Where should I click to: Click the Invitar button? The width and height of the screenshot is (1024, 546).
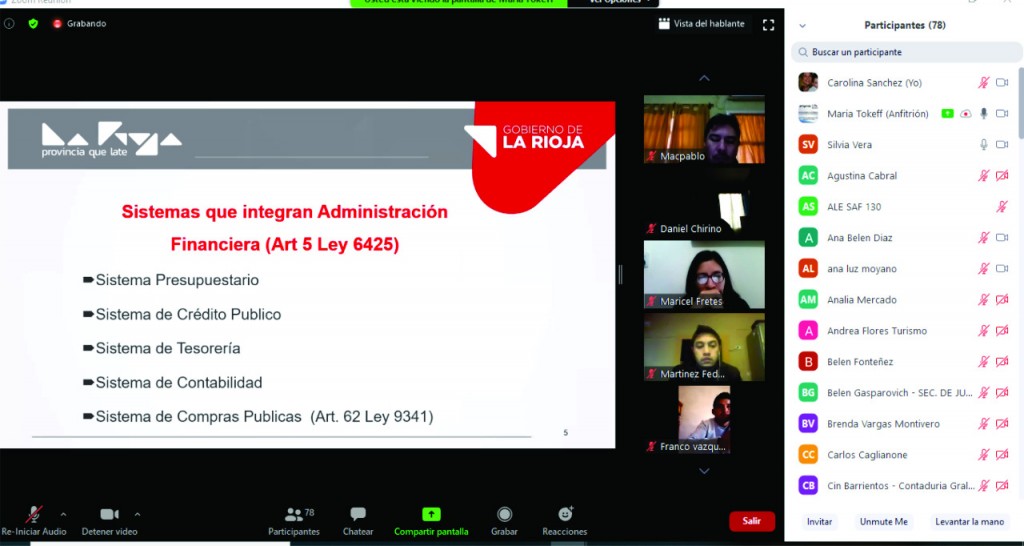point(819,522)
